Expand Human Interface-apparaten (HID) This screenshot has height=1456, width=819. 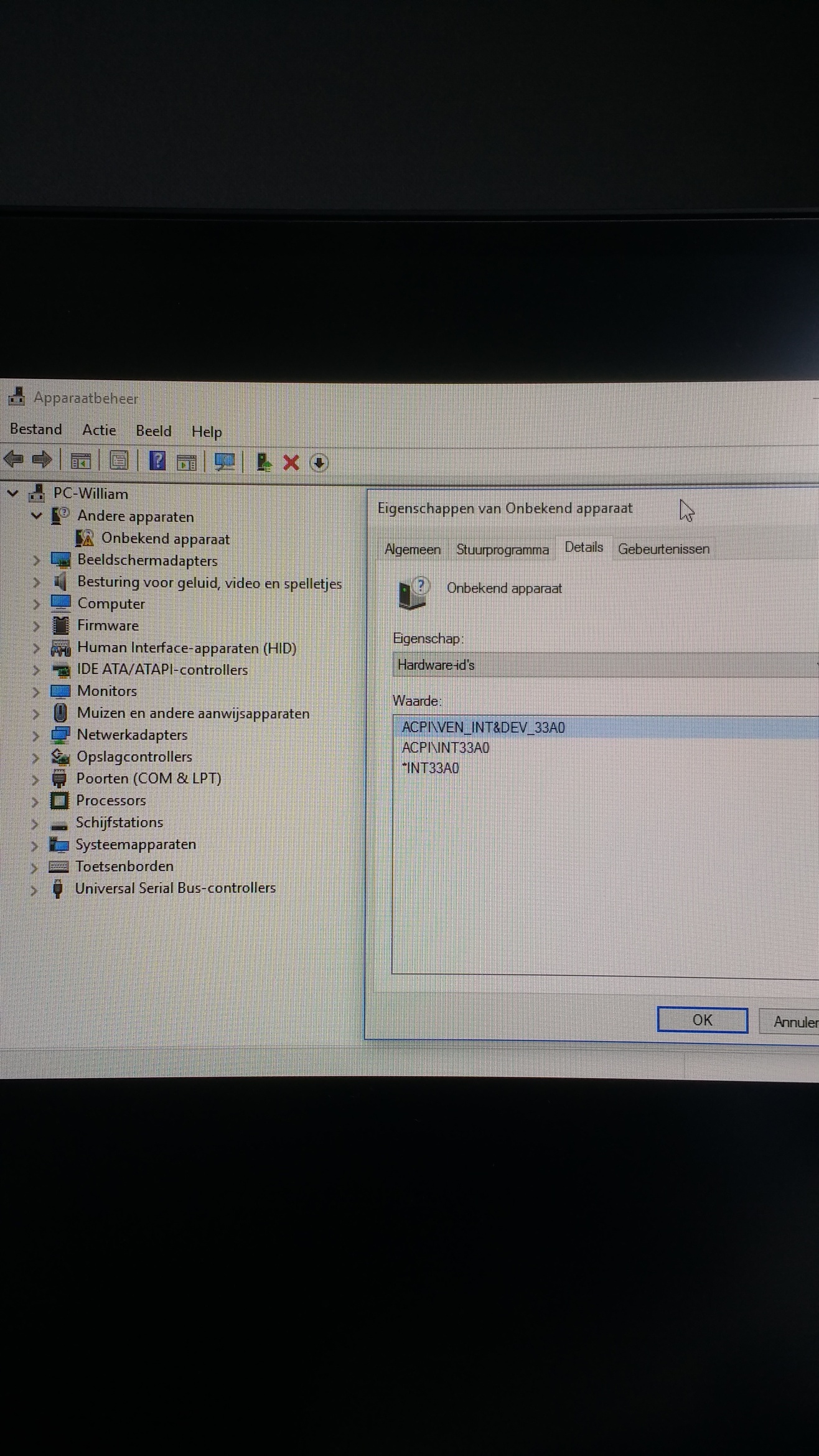[x=36, y=648]
